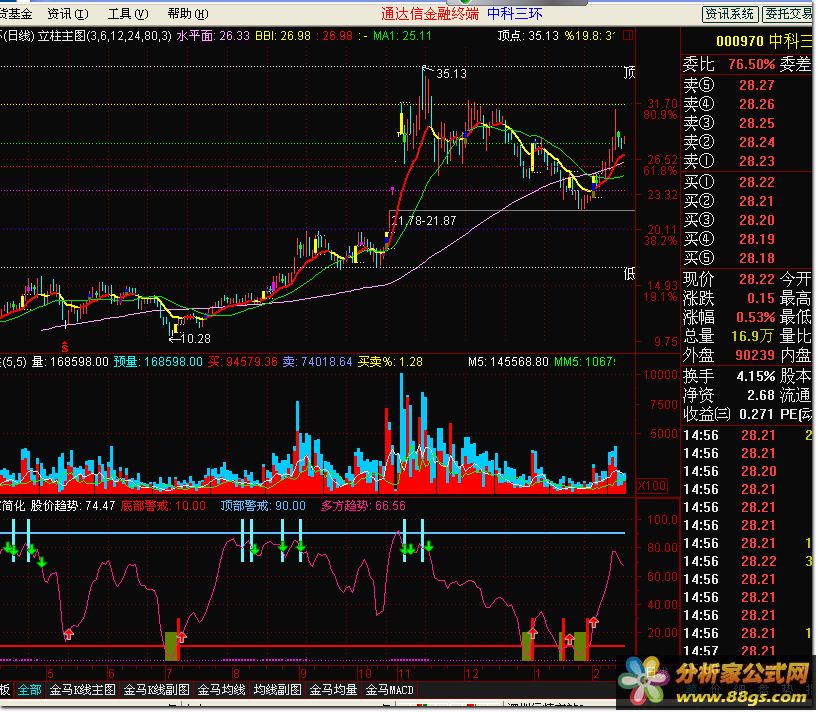Click the red S marker below the price chart
The height and width of the screenshot is (712, 818).
[x=65, y=346]
